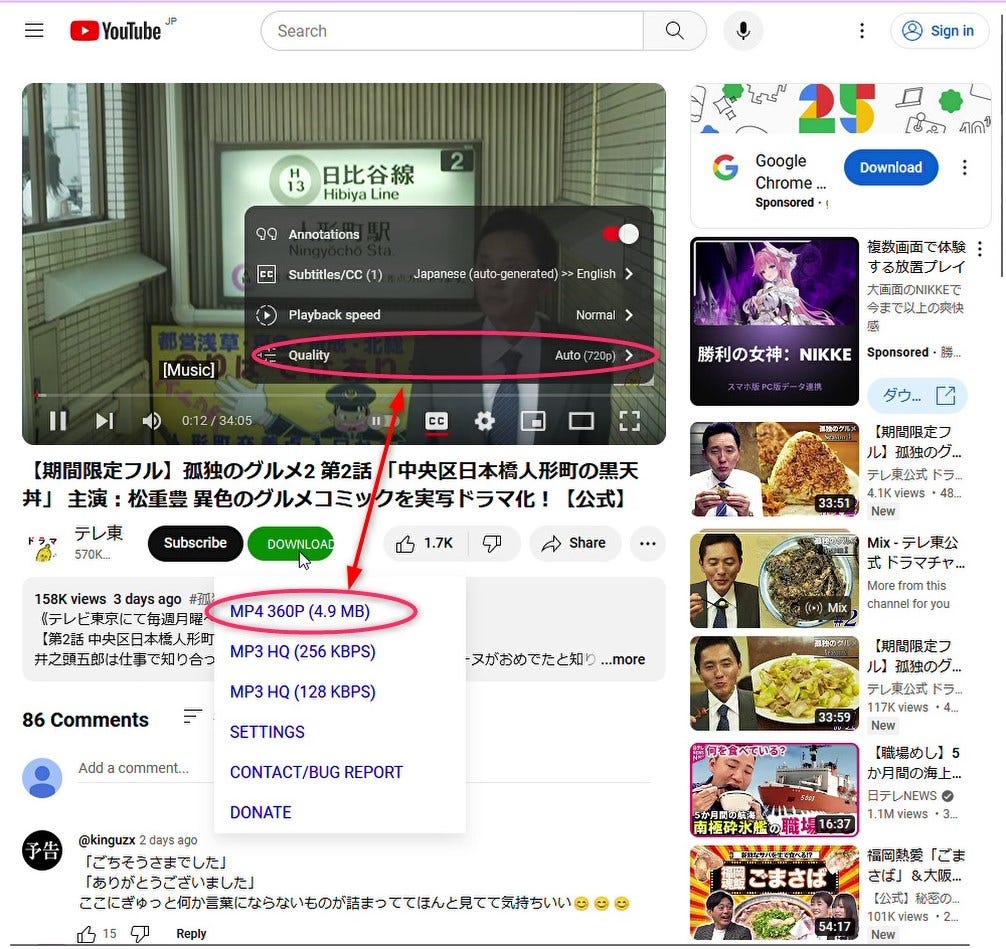Open the 33:59 video thumbnail
Viewport: 1006px width, 949px height.
(774, 683)
